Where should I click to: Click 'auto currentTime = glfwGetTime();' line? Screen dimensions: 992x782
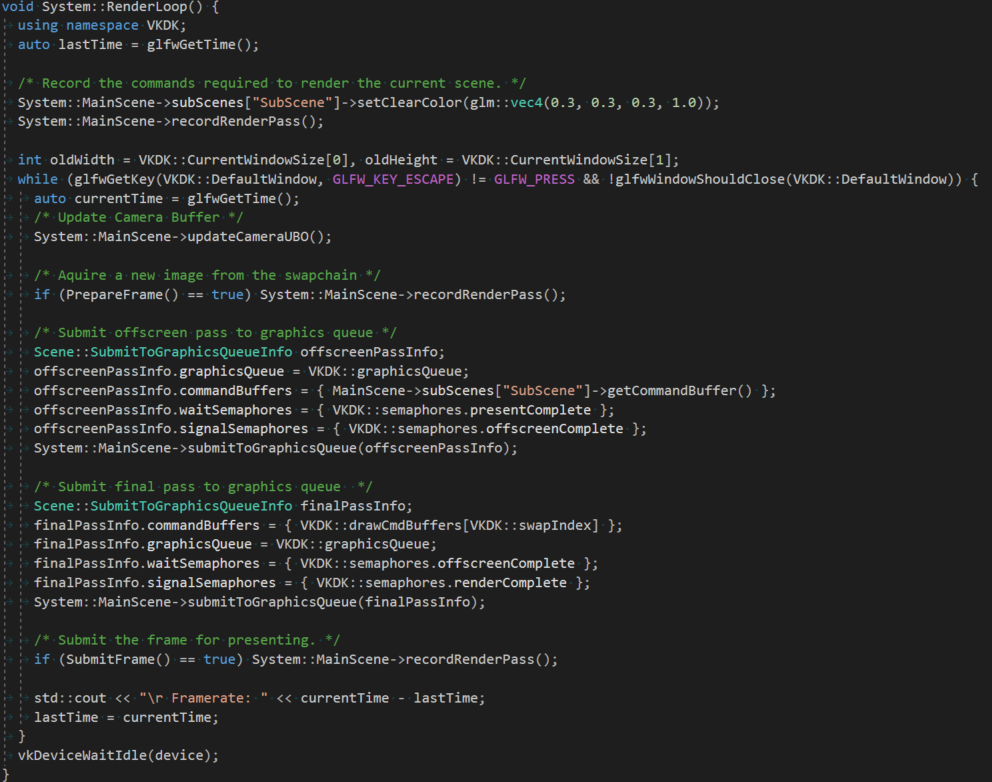coord(166,199)
